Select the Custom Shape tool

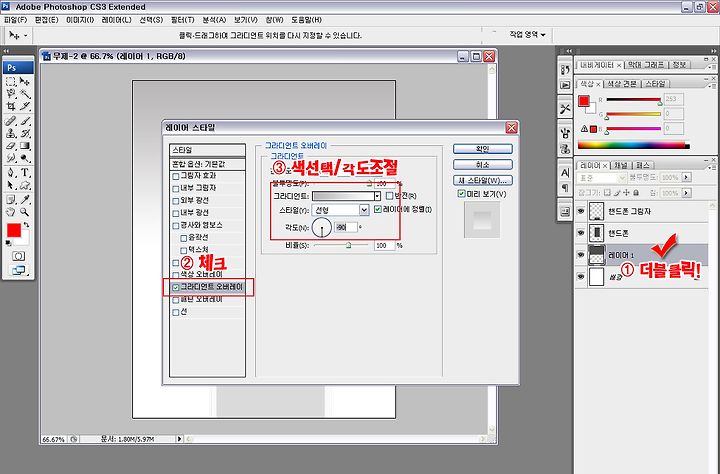[x=25, y=185]
